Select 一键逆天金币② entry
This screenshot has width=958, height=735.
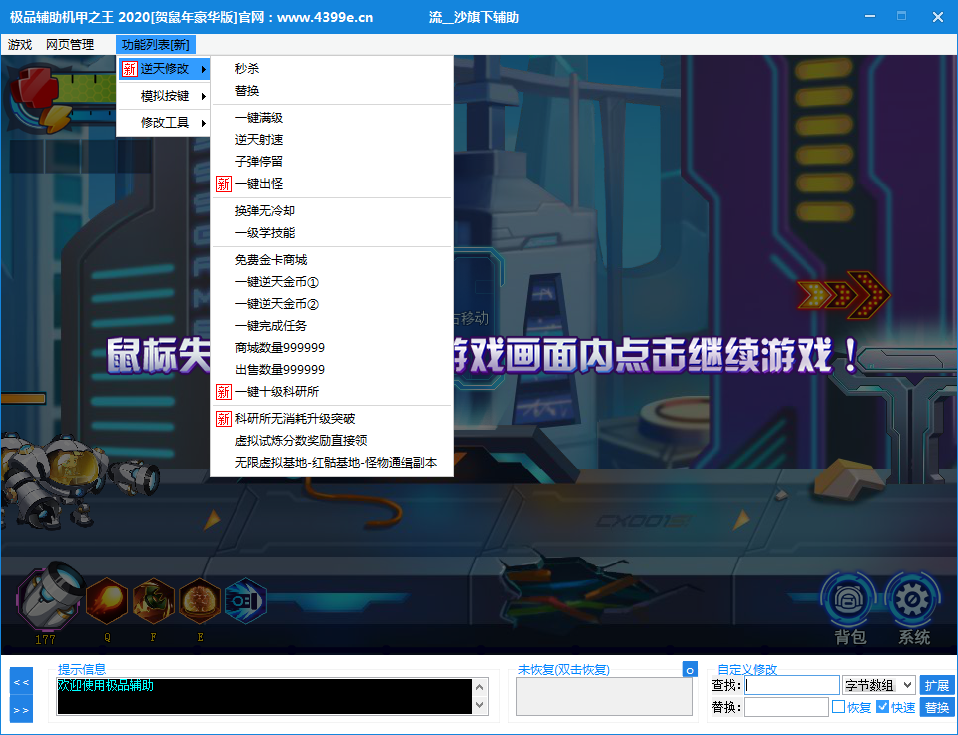pyautogui.click(x=332, y=304)
